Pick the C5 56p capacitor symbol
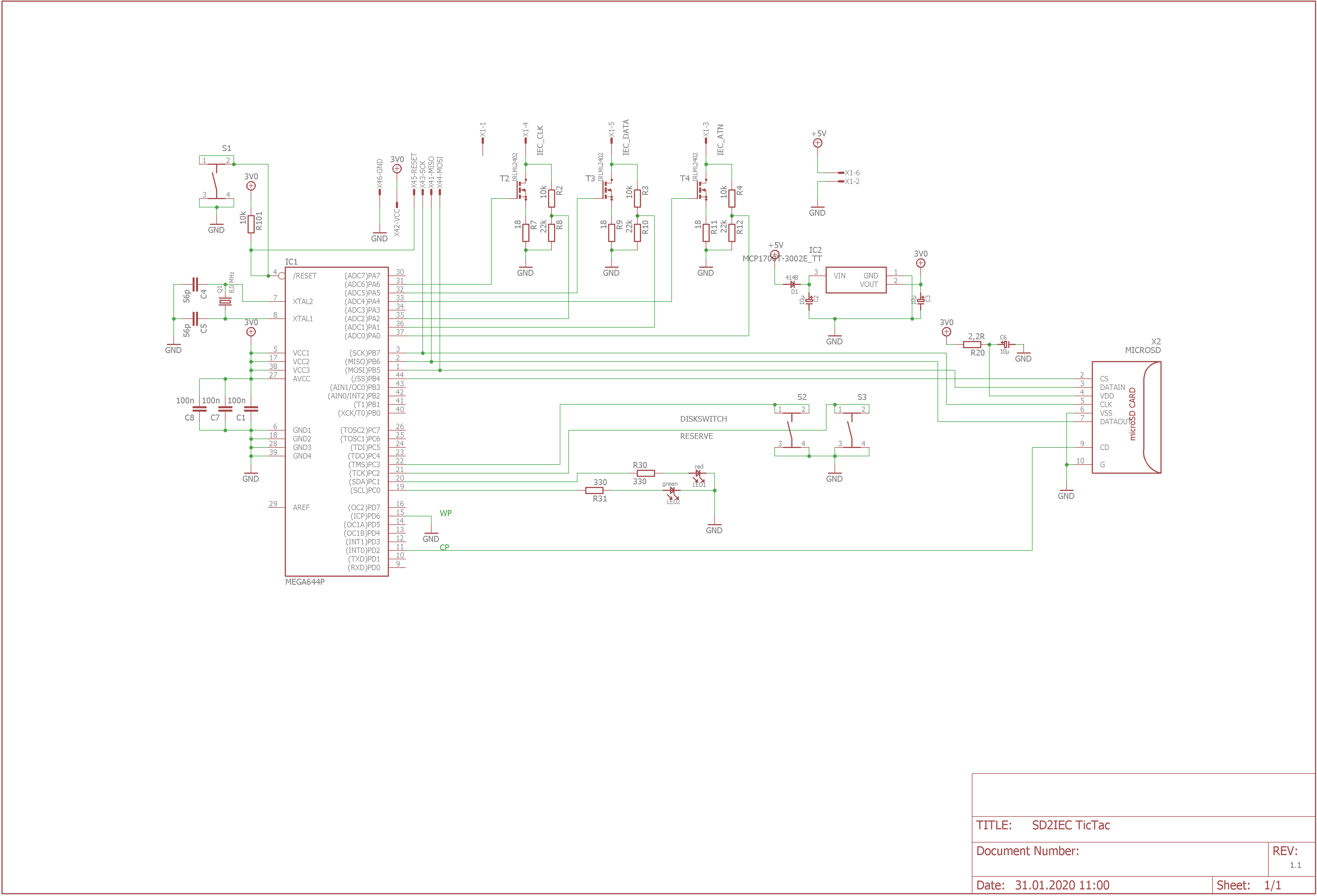 point(195,318)
